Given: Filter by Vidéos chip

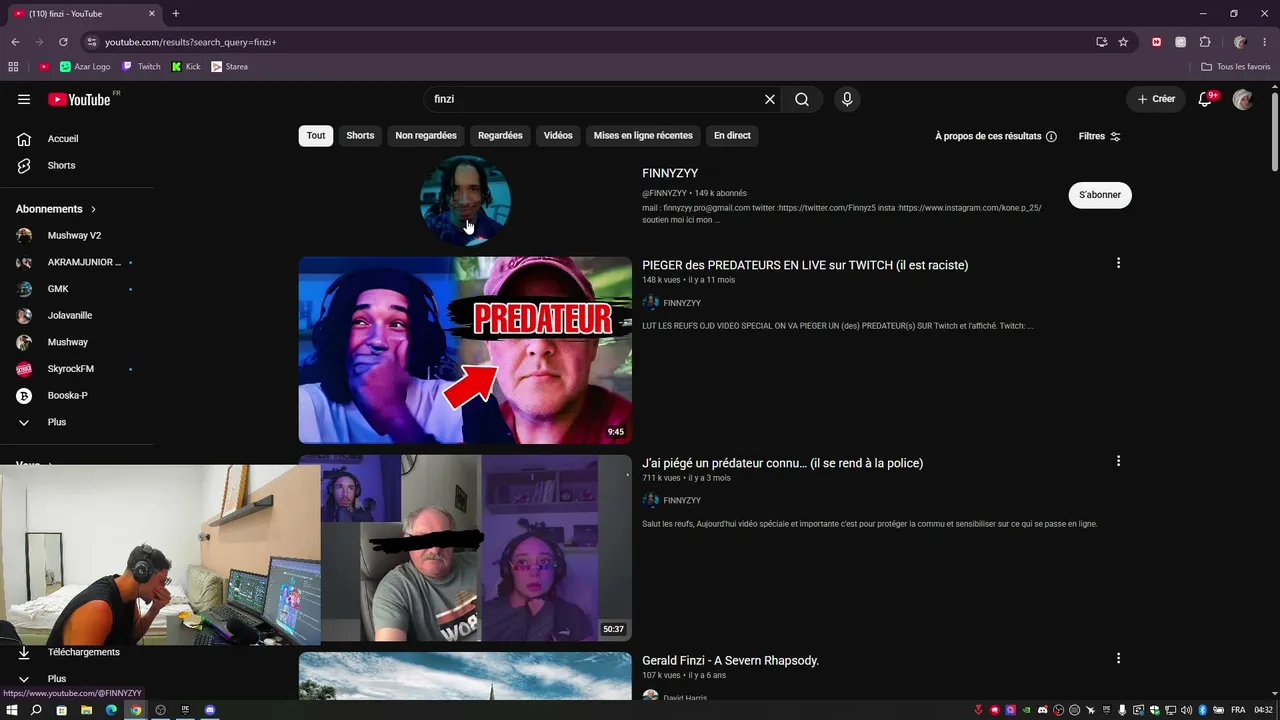Looking at the screenshot, I should point(558,136).
